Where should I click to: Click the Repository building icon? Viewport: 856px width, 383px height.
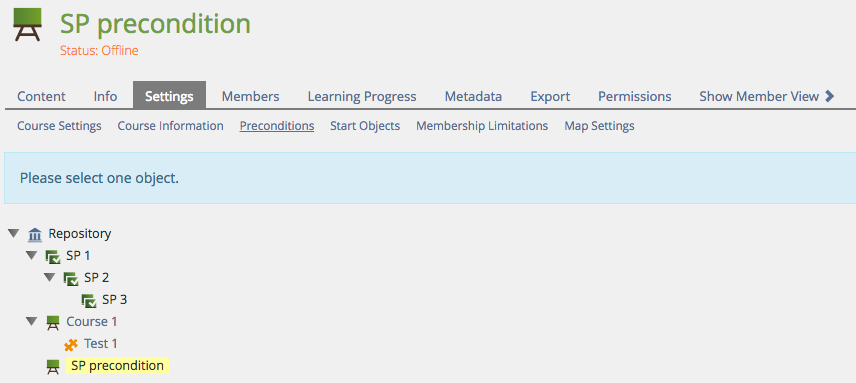click(x=34, y=235)
